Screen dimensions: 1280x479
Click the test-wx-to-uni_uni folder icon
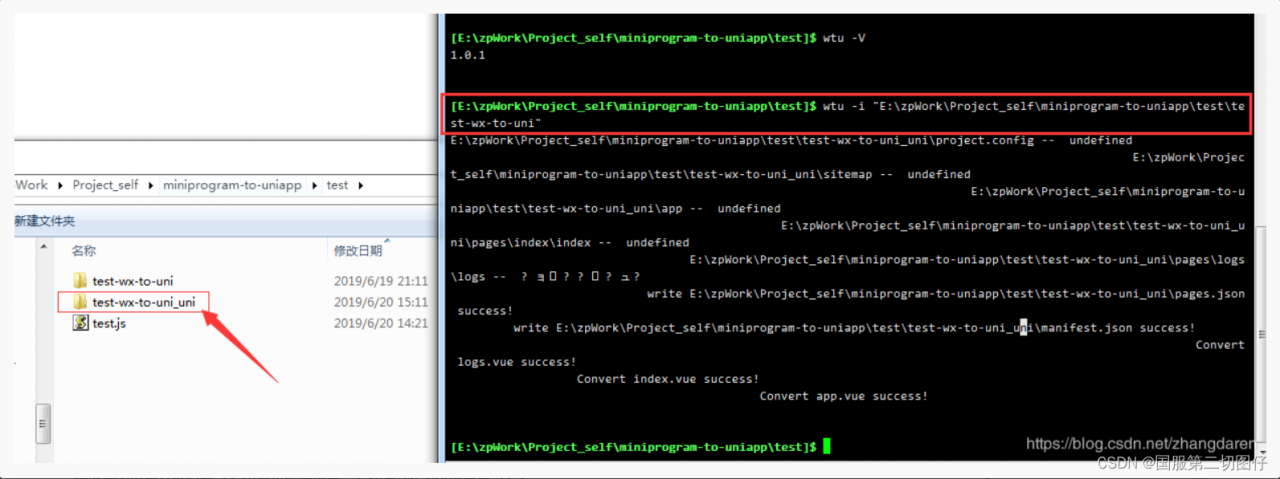click(x=81, y=302)
